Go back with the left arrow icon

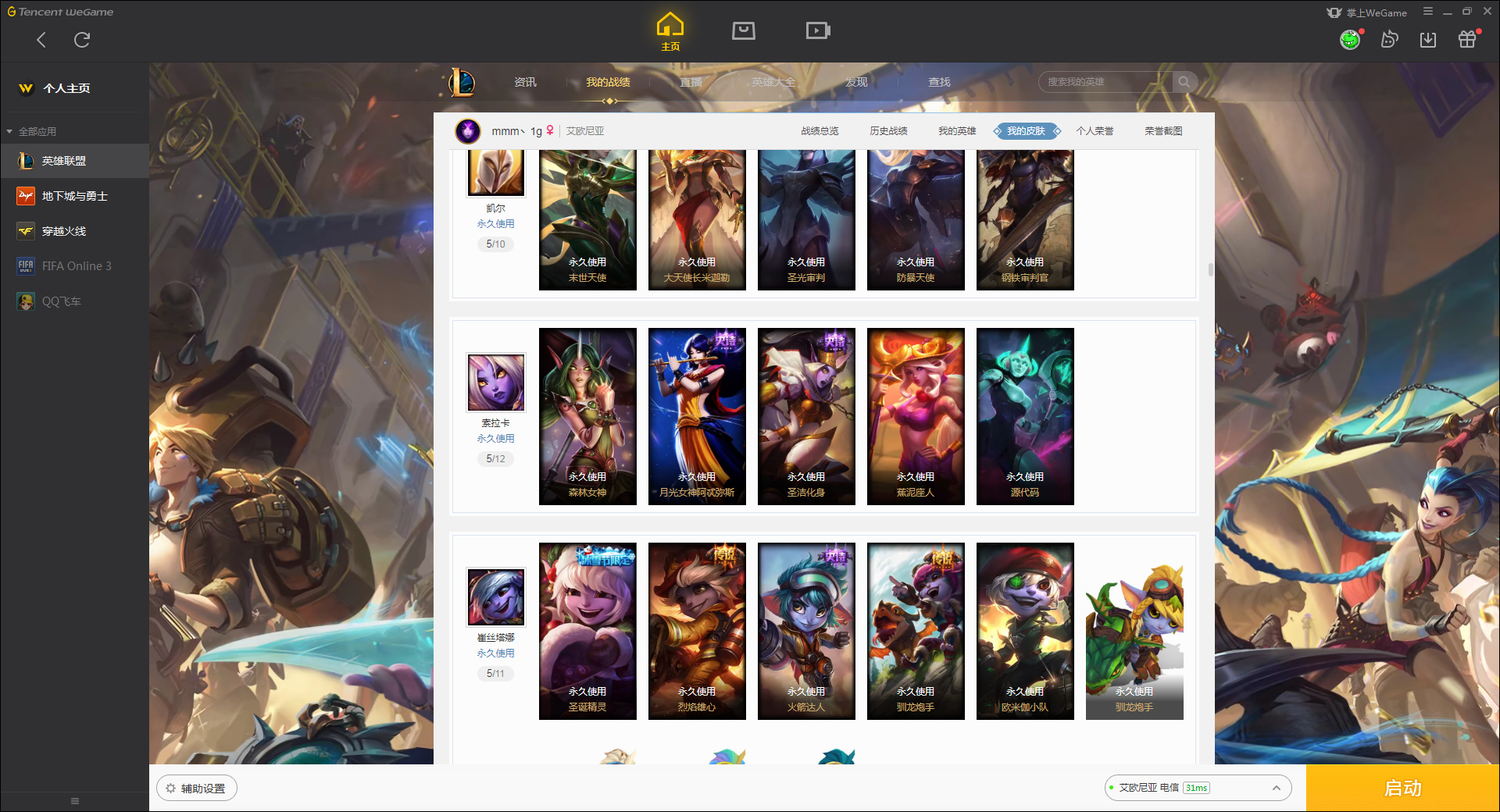pyautogui.click(x=41, y=40)
